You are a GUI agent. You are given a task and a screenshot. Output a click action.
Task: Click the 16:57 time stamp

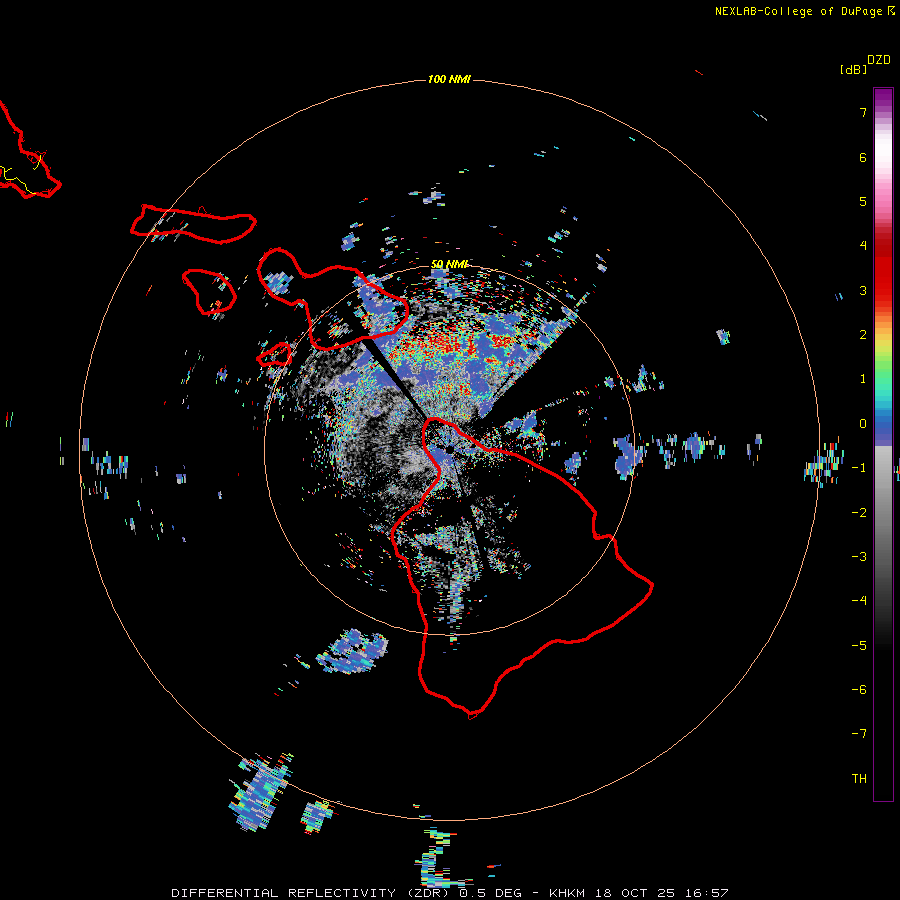click(707, 893)
